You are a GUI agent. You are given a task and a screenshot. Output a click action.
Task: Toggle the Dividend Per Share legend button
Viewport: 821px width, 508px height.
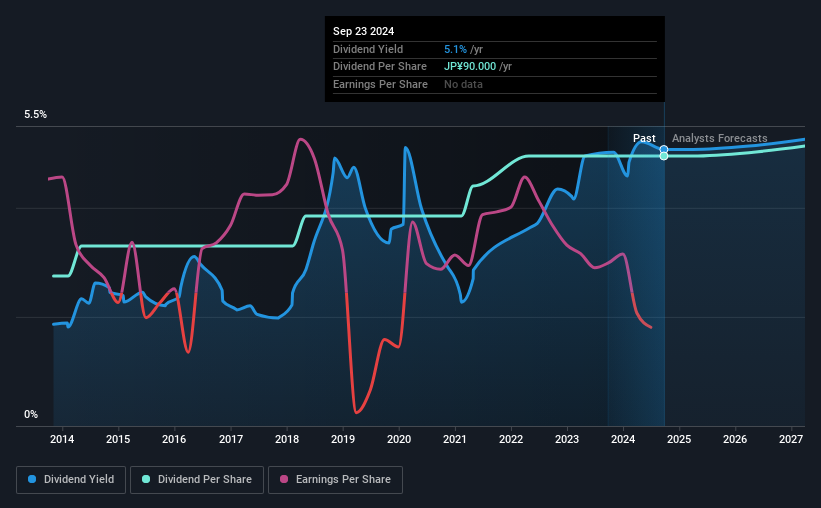click(197, 480)
